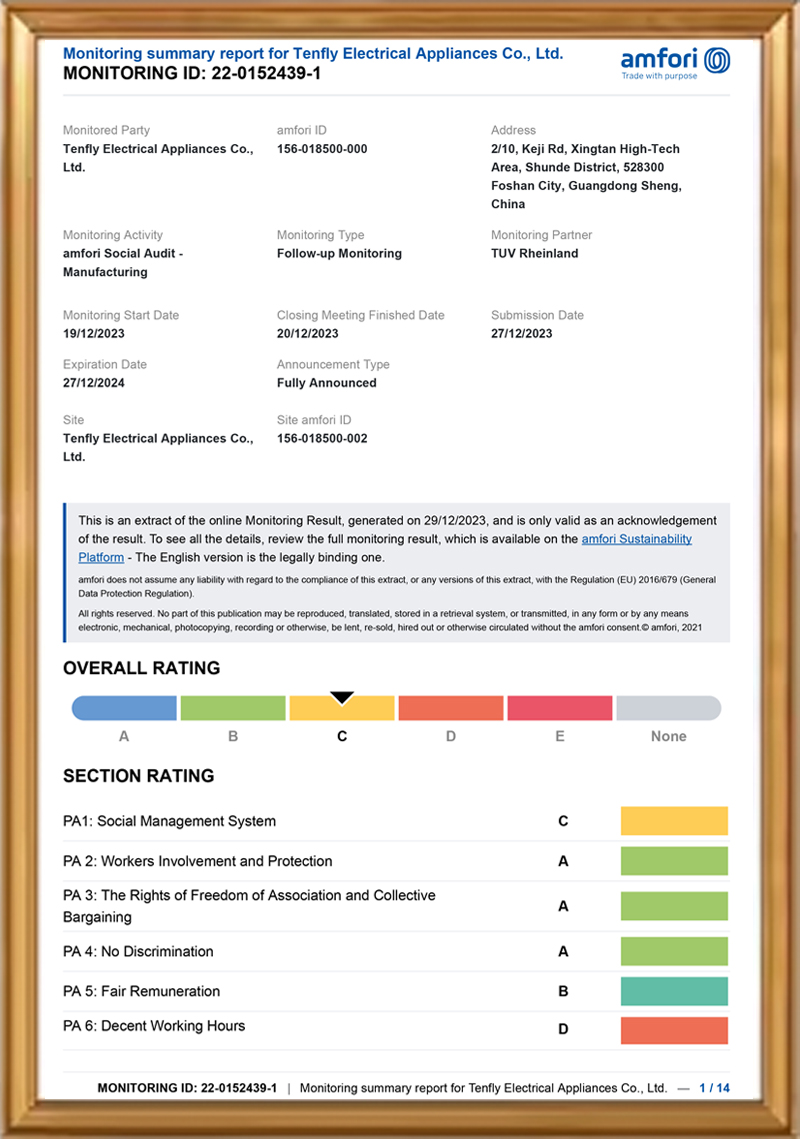Click the TUV Rheinland monitoring partner text
The height and width of the screenshot is (1139, 800).
click(x=534, y=253)
